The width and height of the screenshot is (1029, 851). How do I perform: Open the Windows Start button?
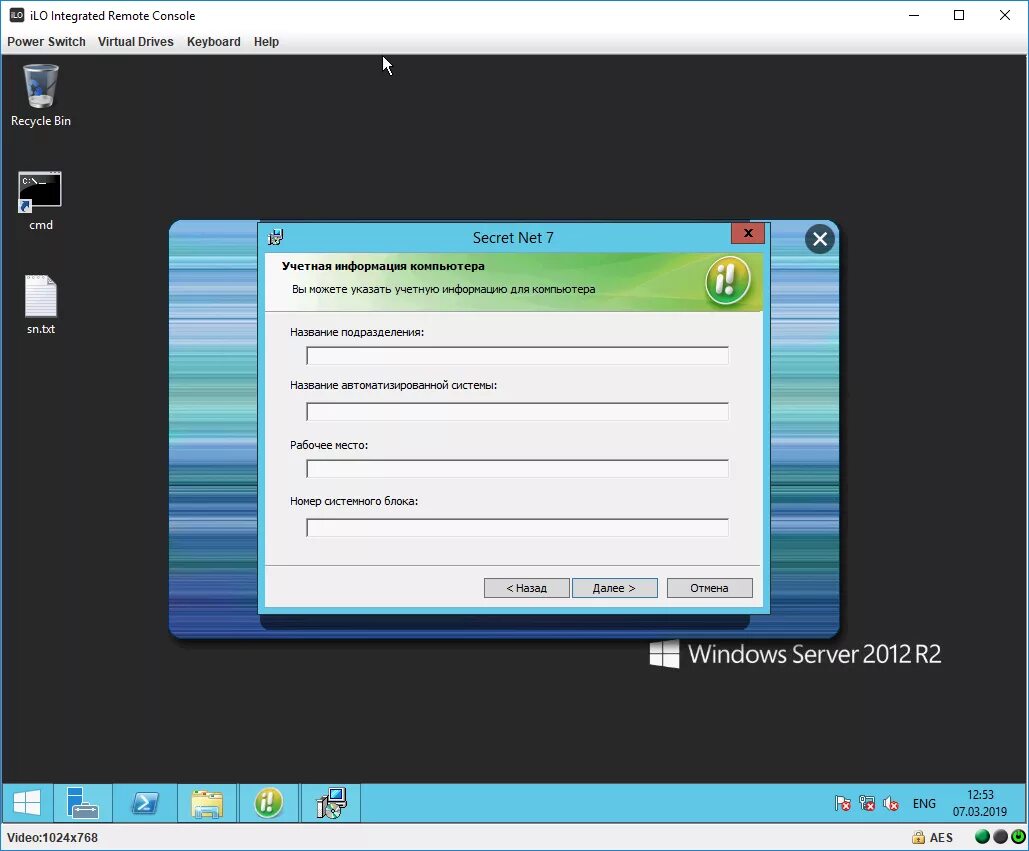tap(27, 802)
